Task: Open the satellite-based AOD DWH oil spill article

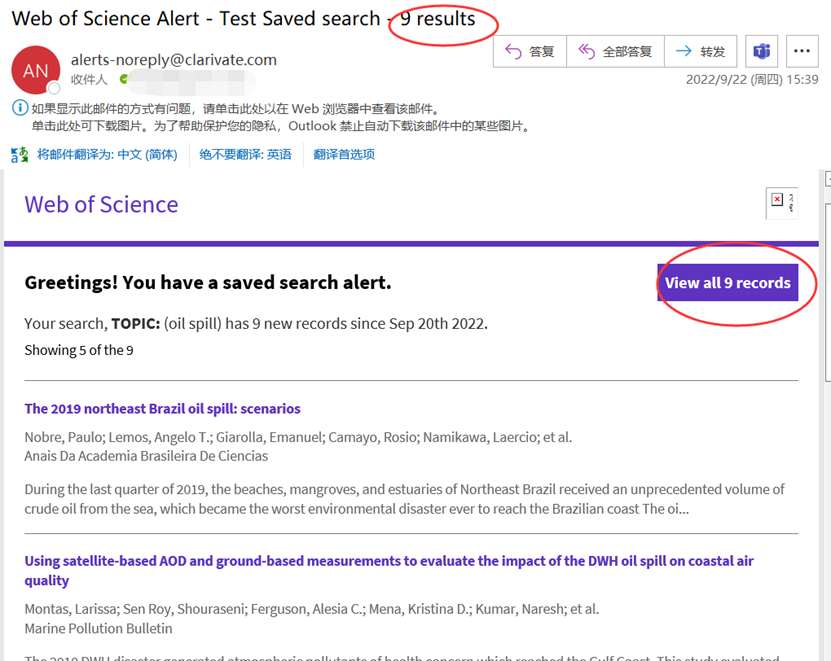Action: (x=388, y=570)
